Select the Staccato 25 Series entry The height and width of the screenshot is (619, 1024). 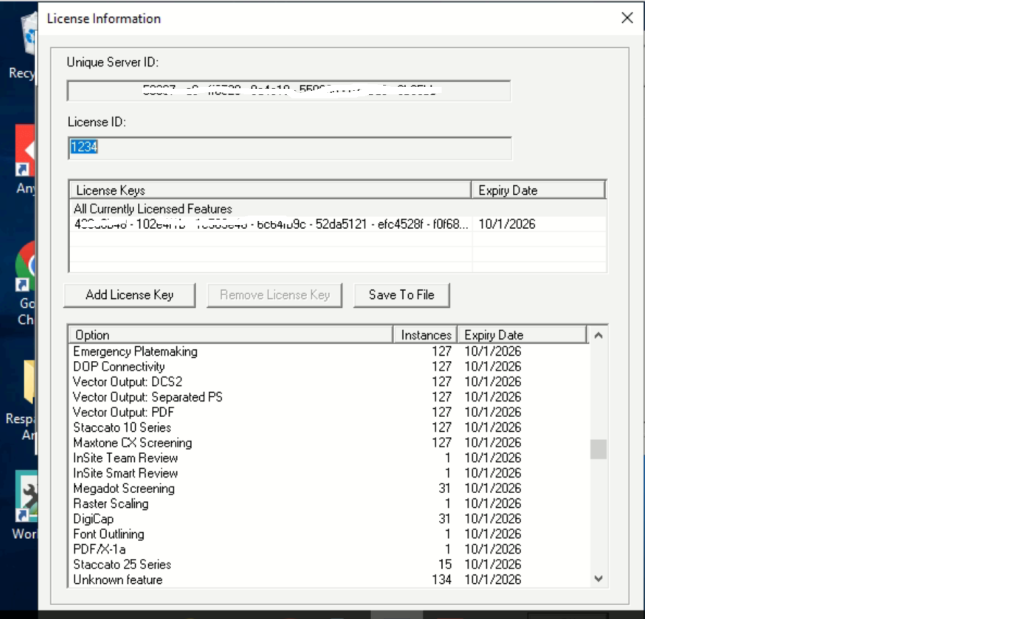122,565
